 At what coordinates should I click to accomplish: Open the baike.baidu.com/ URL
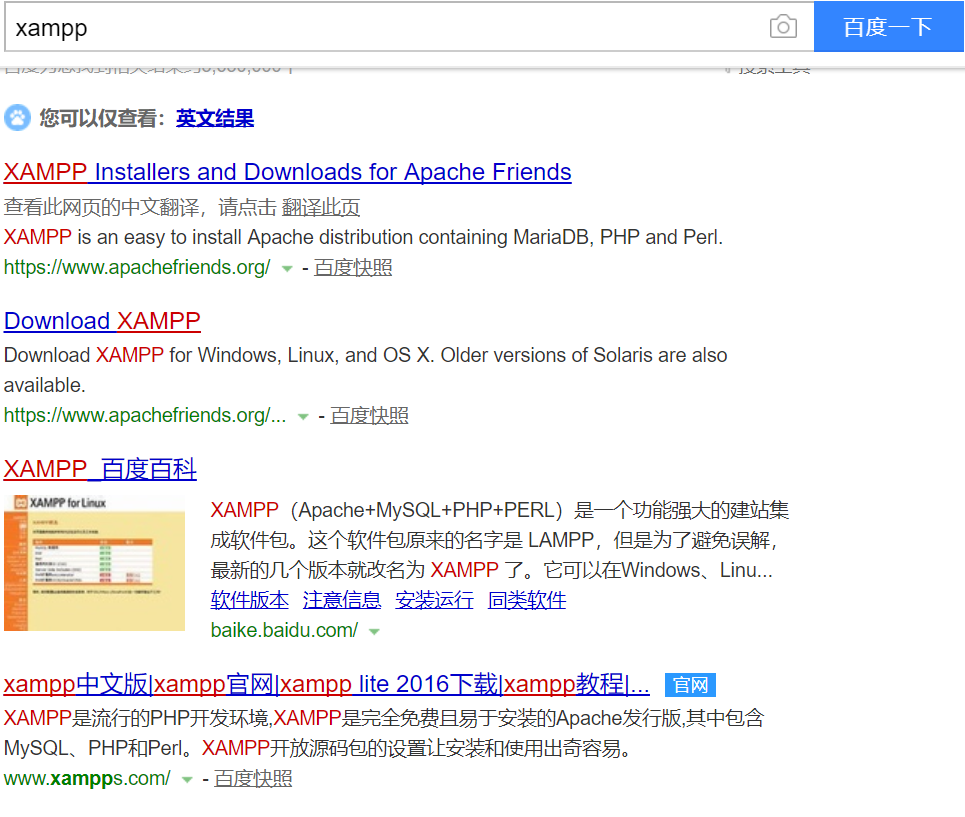pyautogui.click(x=284, y=631)
